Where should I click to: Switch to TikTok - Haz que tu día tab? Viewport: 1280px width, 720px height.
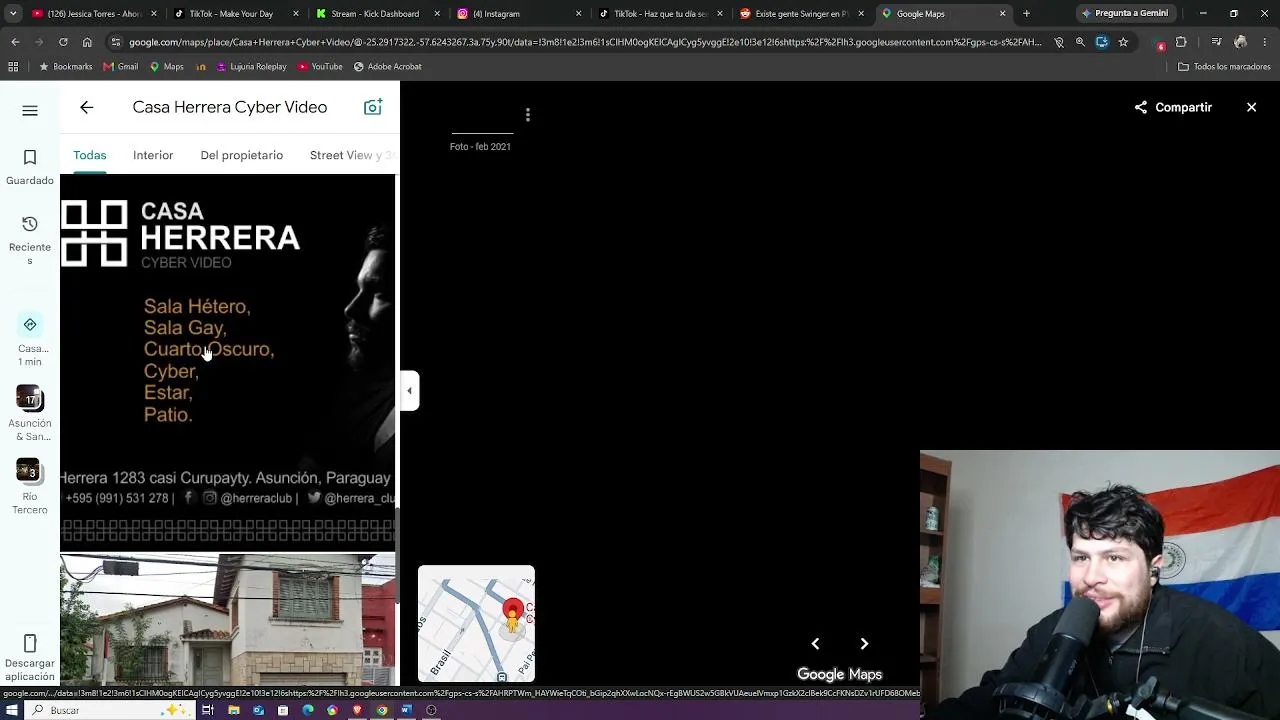click(x=660, y=14)
